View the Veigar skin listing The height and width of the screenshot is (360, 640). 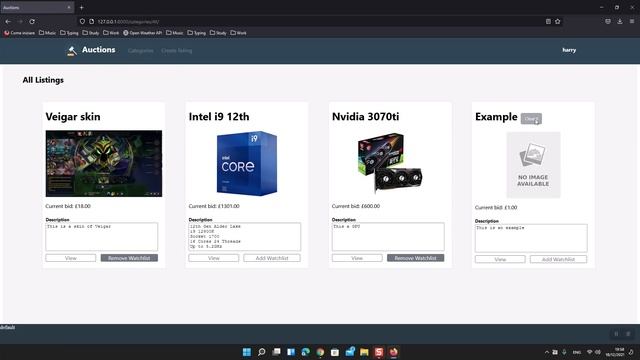point(71,258)
